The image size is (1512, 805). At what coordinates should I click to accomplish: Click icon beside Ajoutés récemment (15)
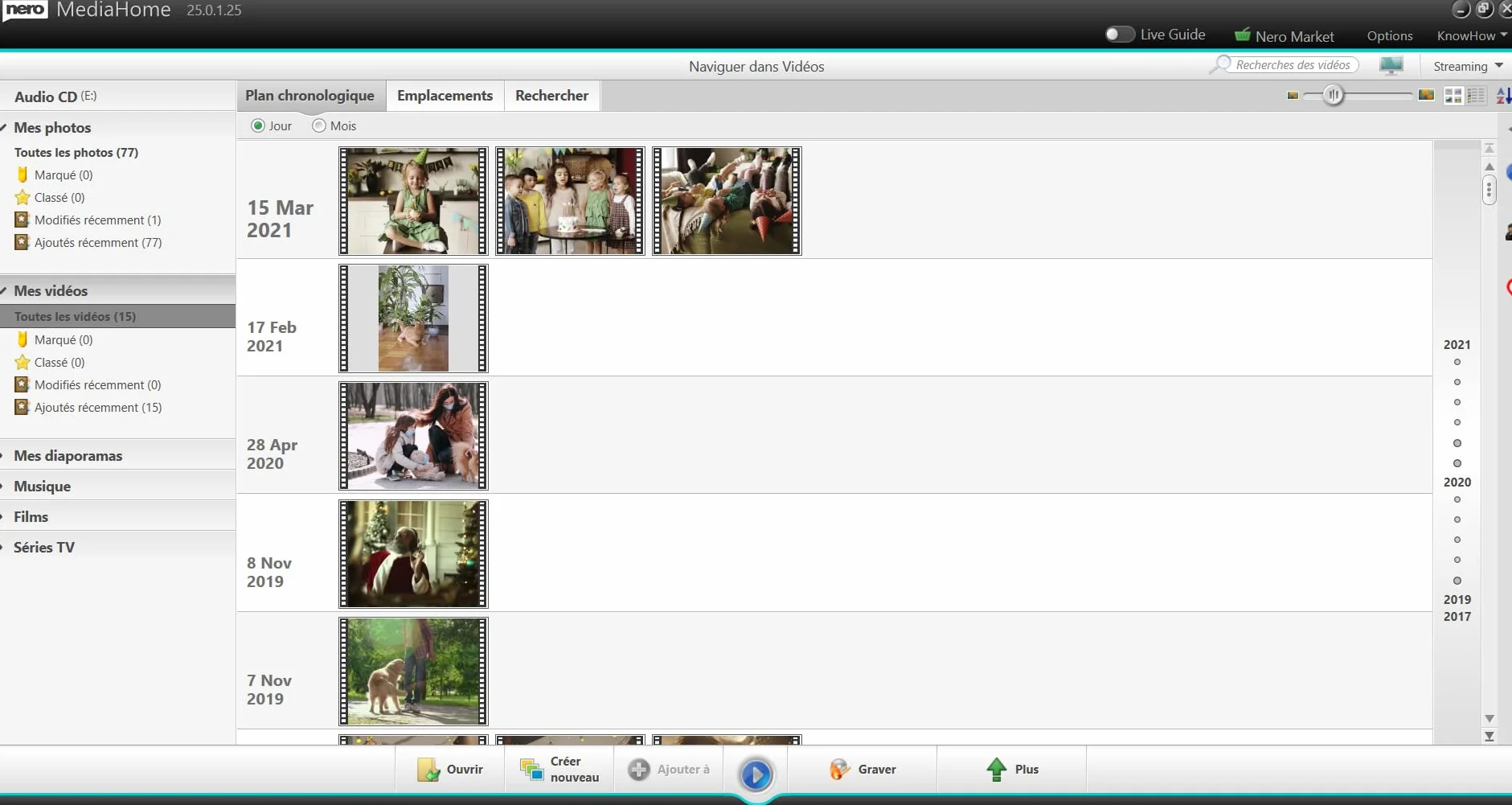point(23,407)
